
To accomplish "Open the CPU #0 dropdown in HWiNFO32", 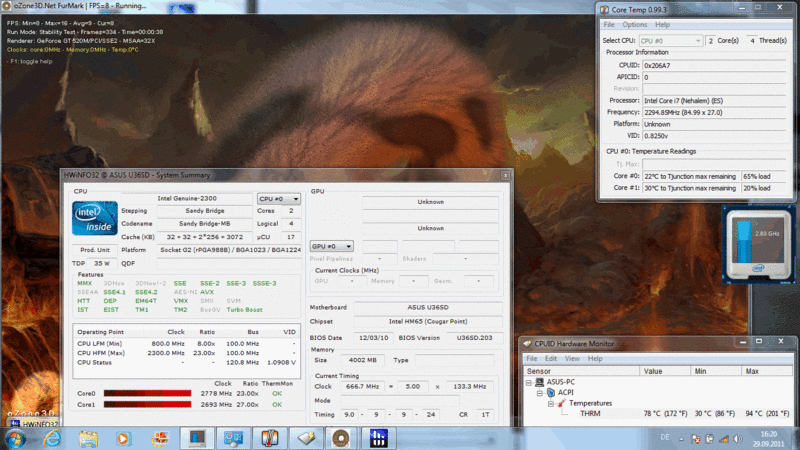I will [279, 198].
